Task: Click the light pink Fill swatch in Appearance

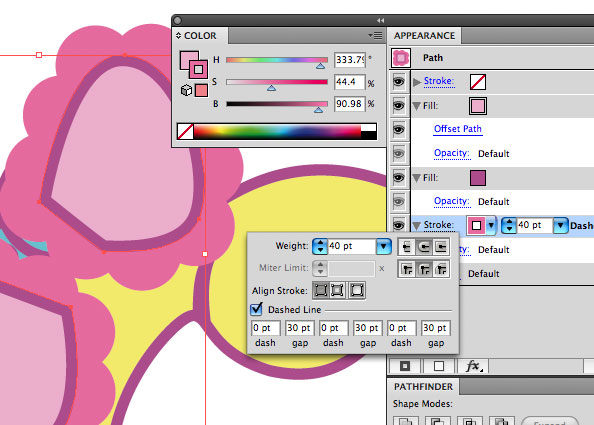Action: click(478, 106)
